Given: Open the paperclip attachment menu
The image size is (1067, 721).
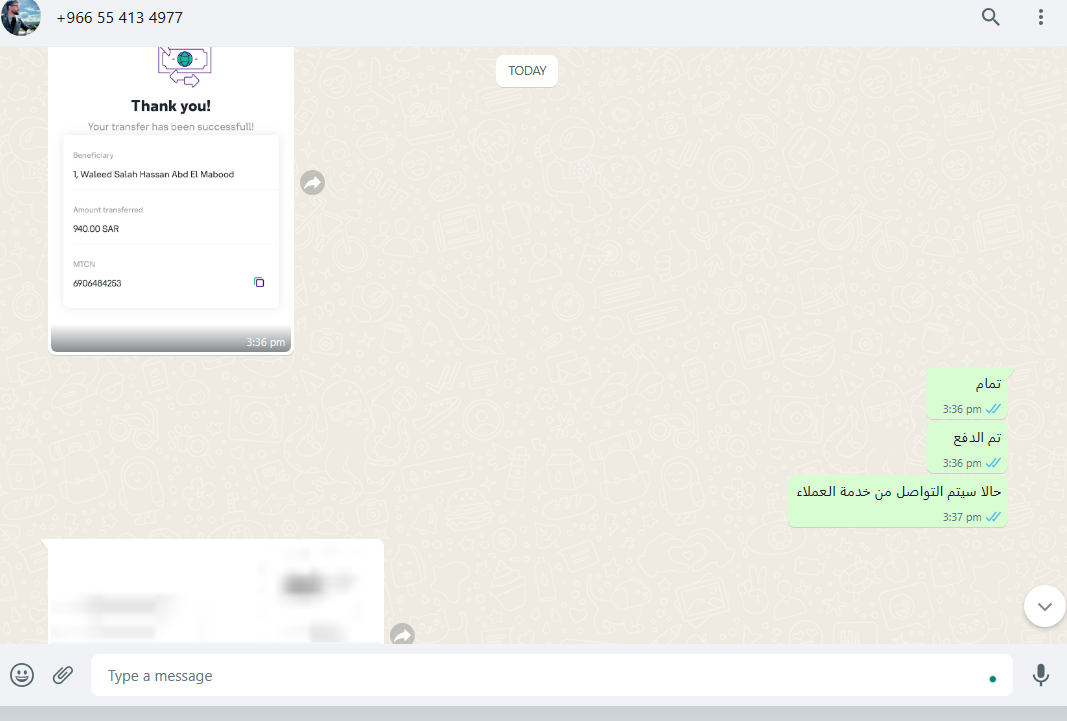Looking at the screenshot, I should (63, 675).
